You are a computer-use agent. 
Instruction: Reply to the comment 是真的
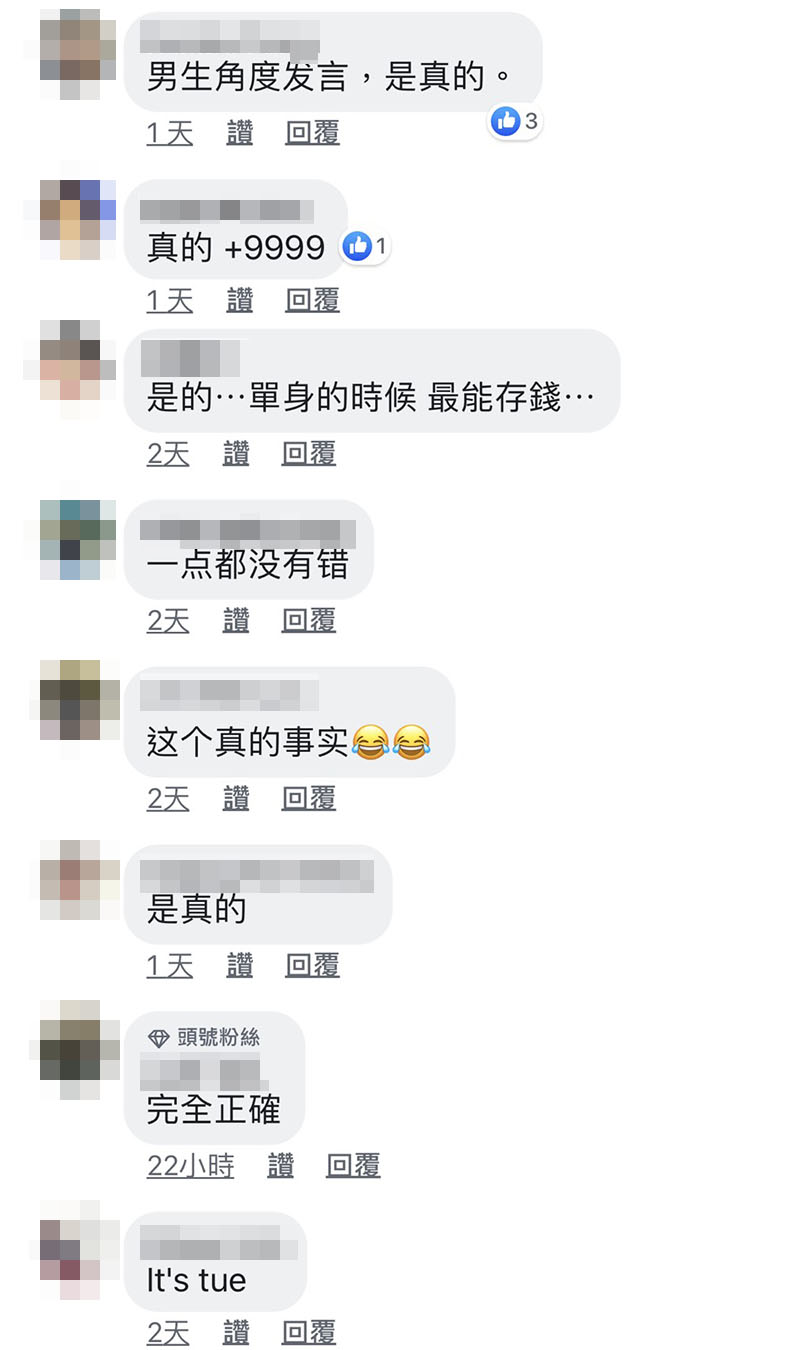[313, 965]
